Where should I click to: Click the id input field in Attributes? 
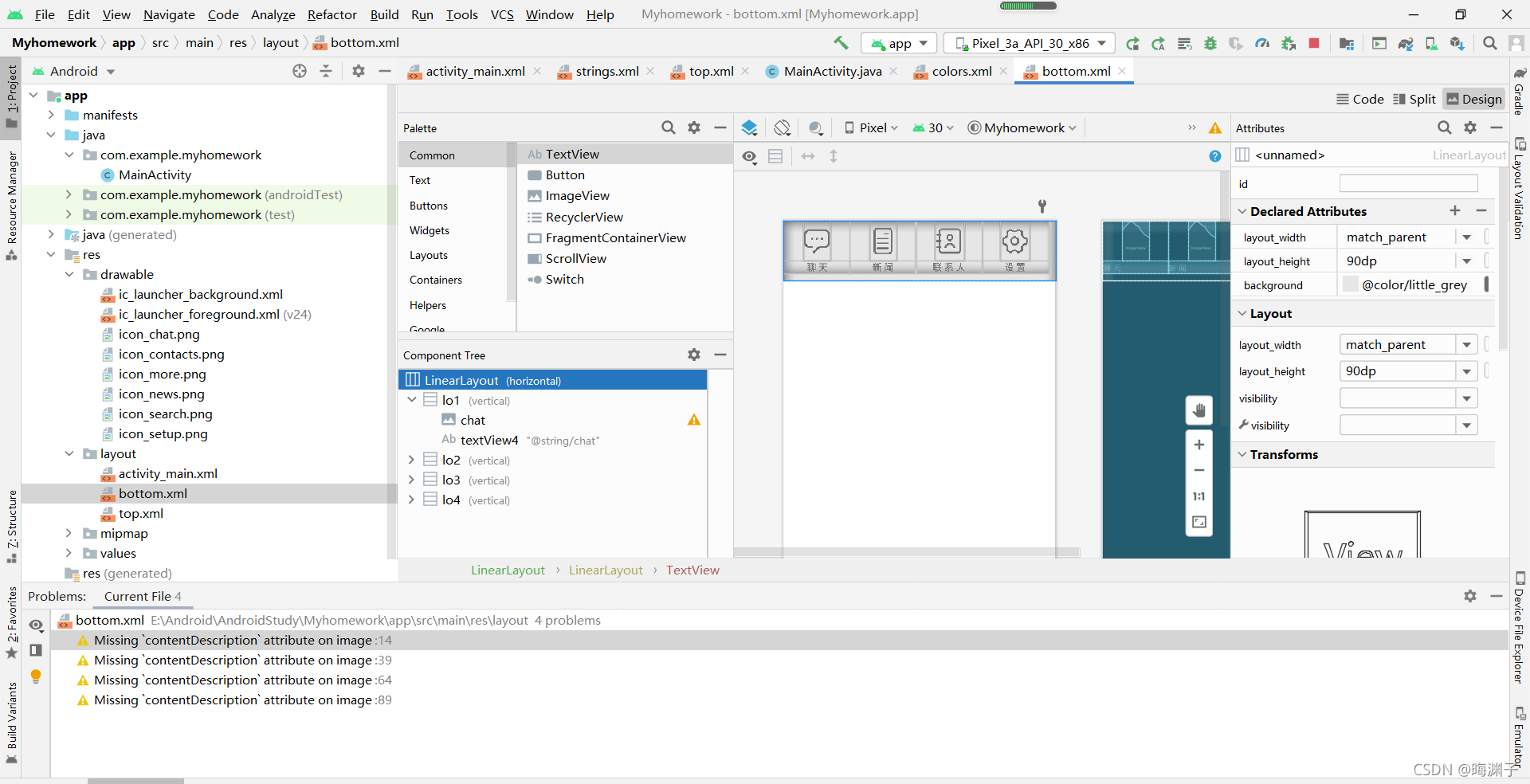[1408, 184]
